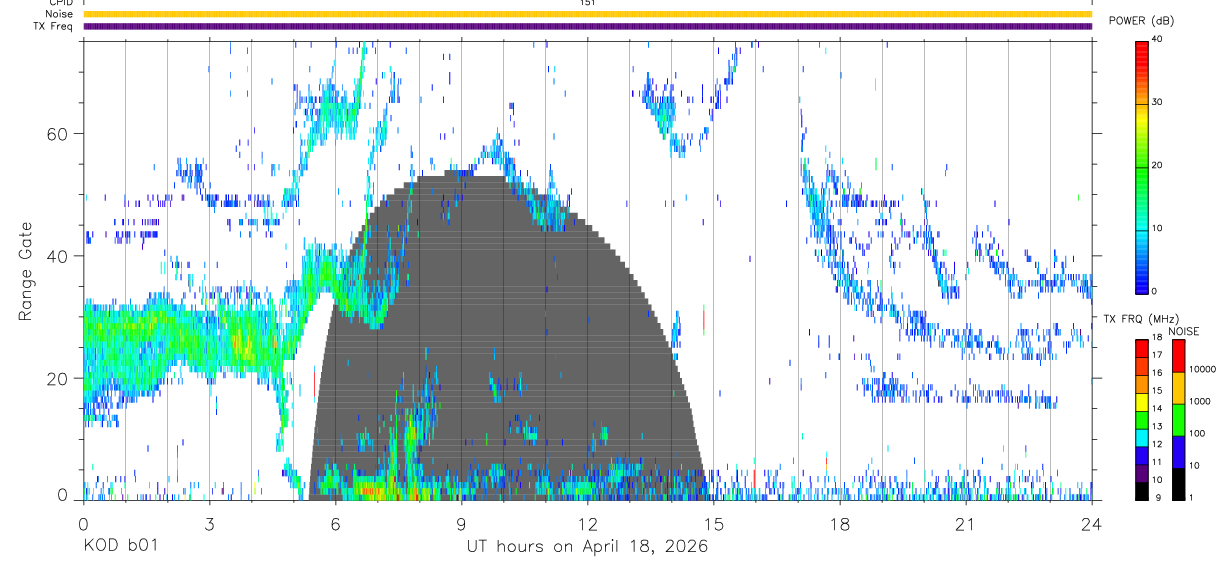The width and height of the screenshot is (1228, 567).
Task: Pick the red top noise swatch
Action: pos(1178,356)
